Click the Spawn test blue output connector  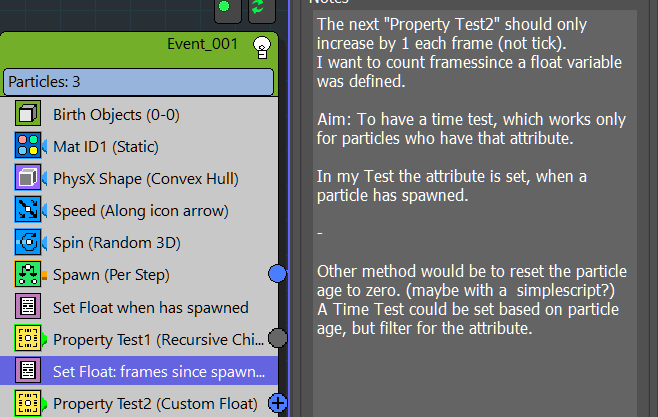pos(278,273)
